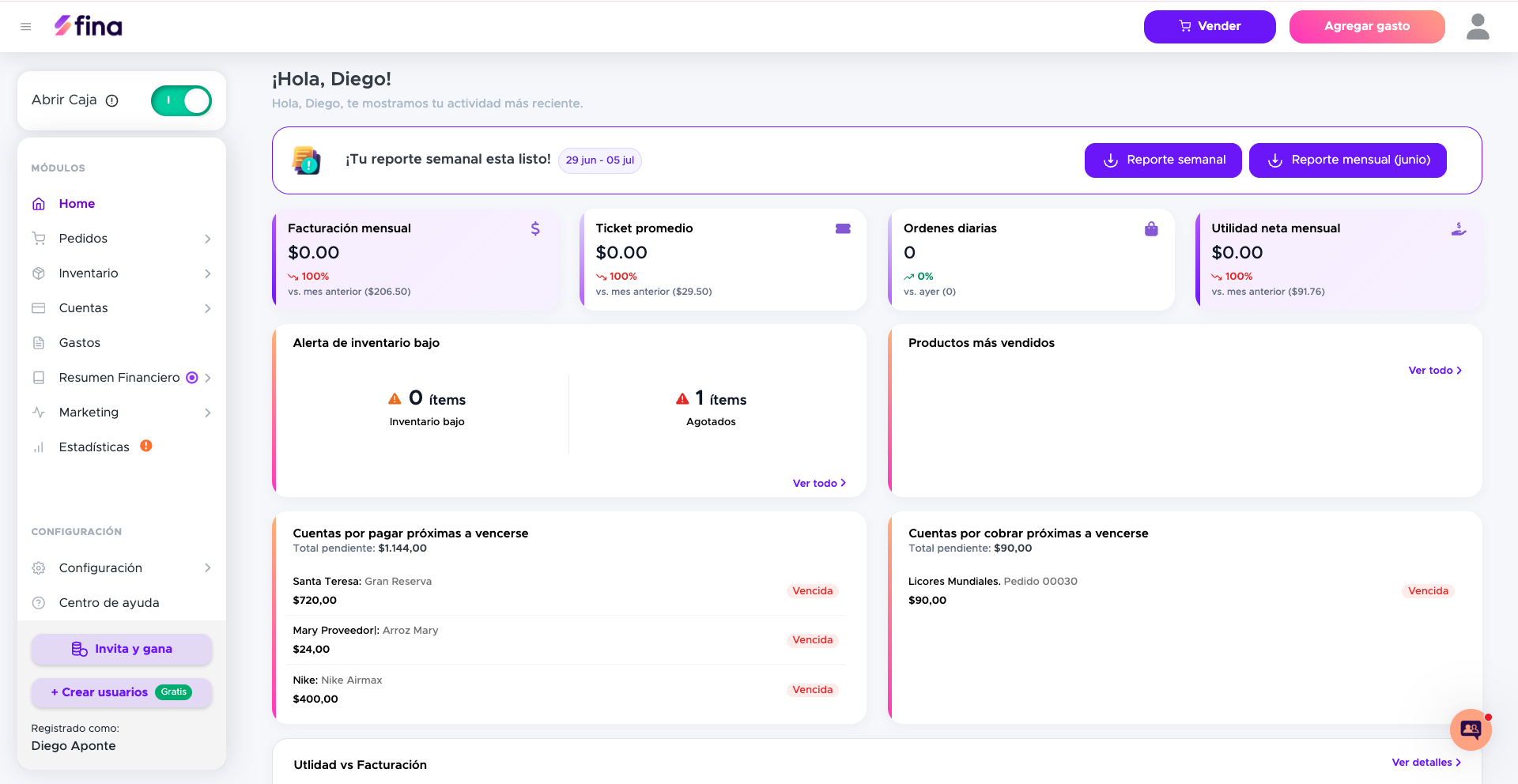1518x784 pixels.
Task: Click the Estadísticas orange alert badge
Action: tap(146, 446)
